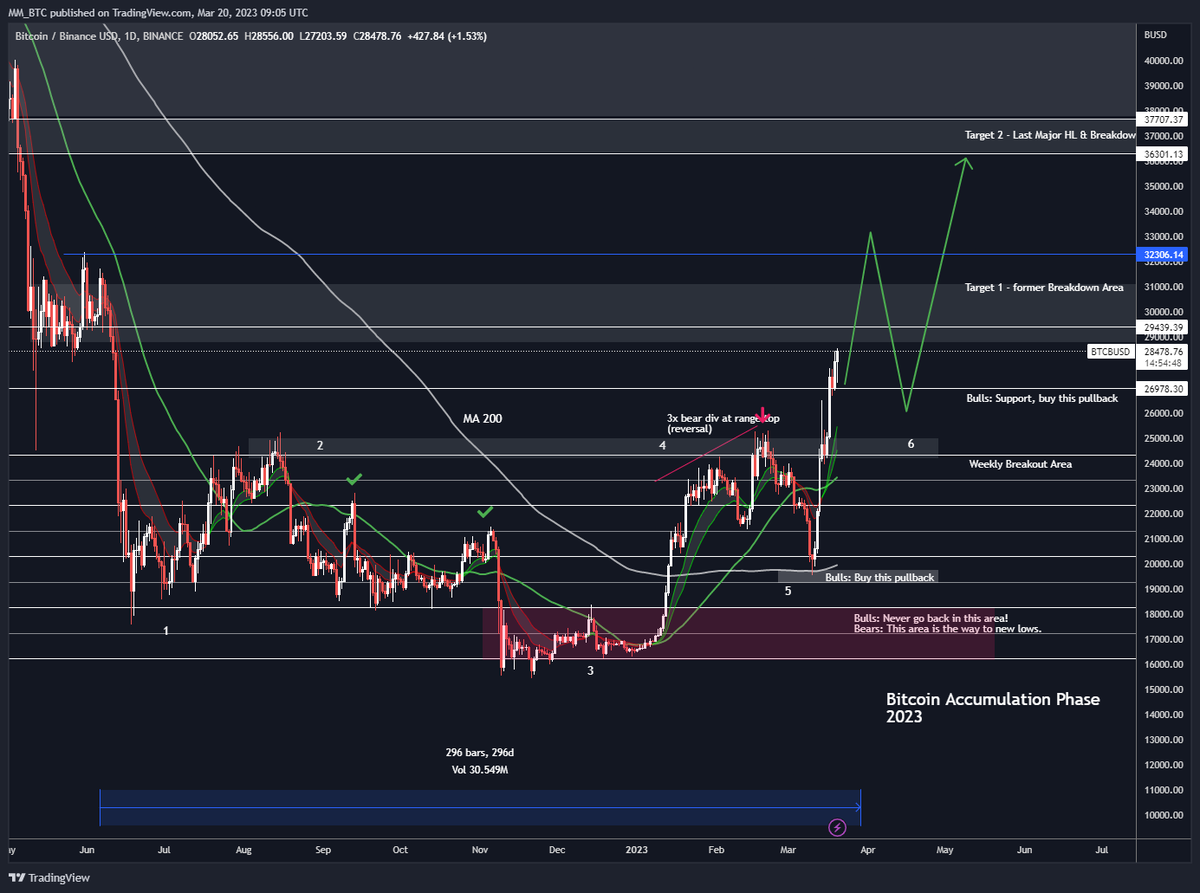The width and height of the screenshot is (1200, 893).
Task: Click the wave number '3' label
Action: (x=590, y=671)
